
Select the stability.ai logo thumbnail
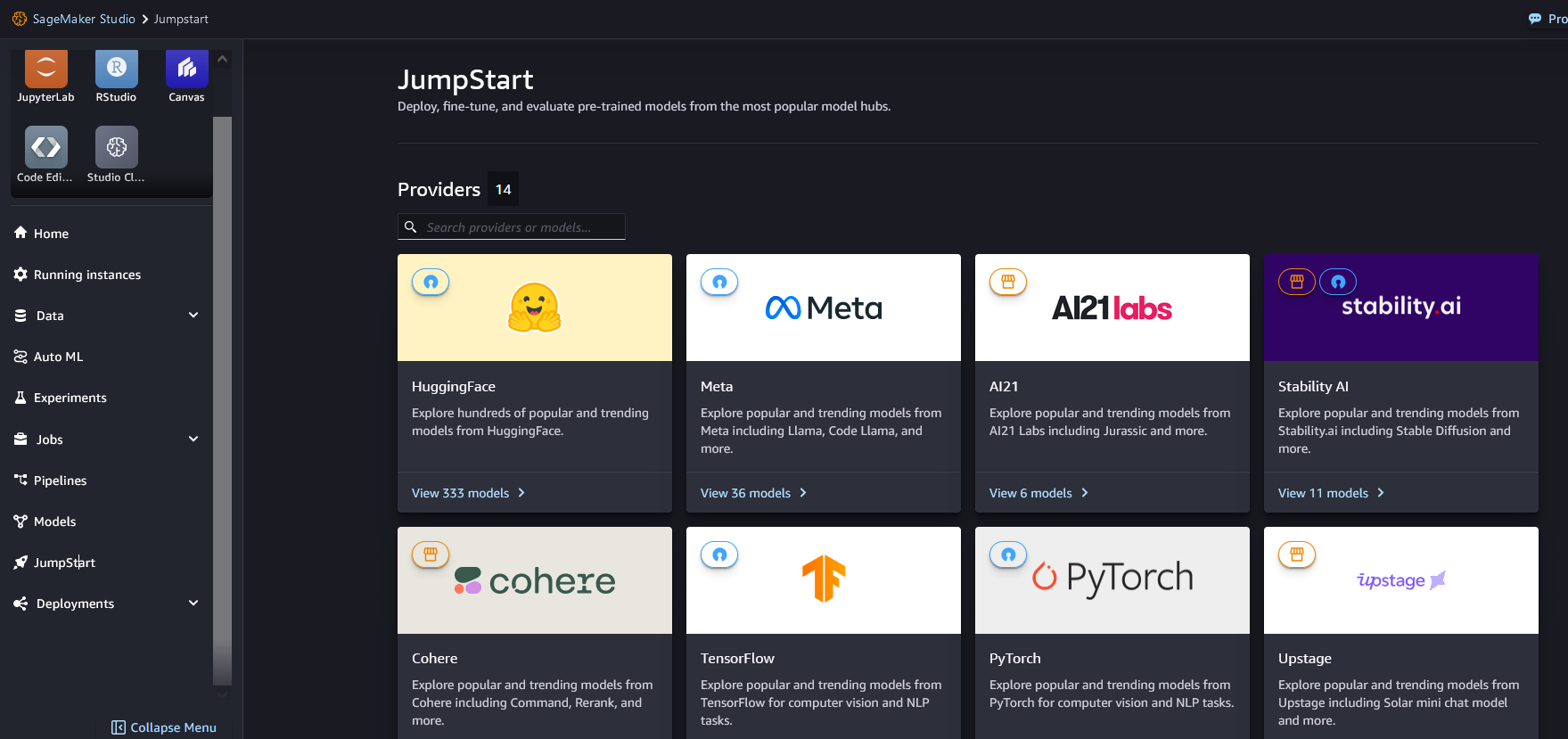tap(1401, 308)
